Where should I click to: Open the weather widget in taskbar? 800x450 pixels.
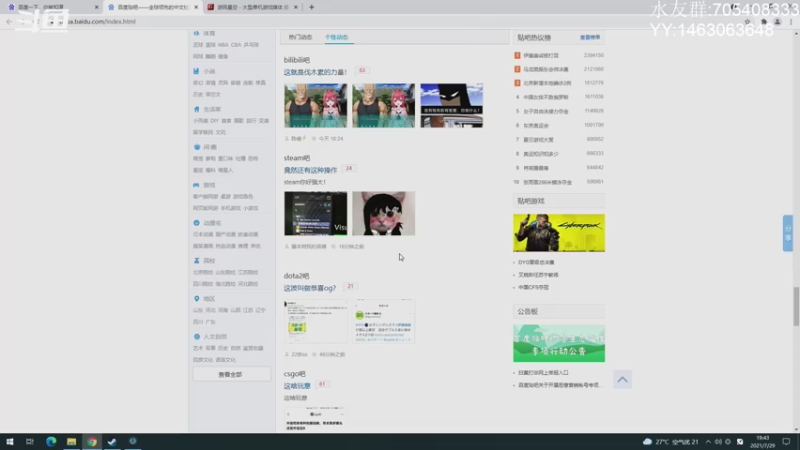[x=670, y=442]
